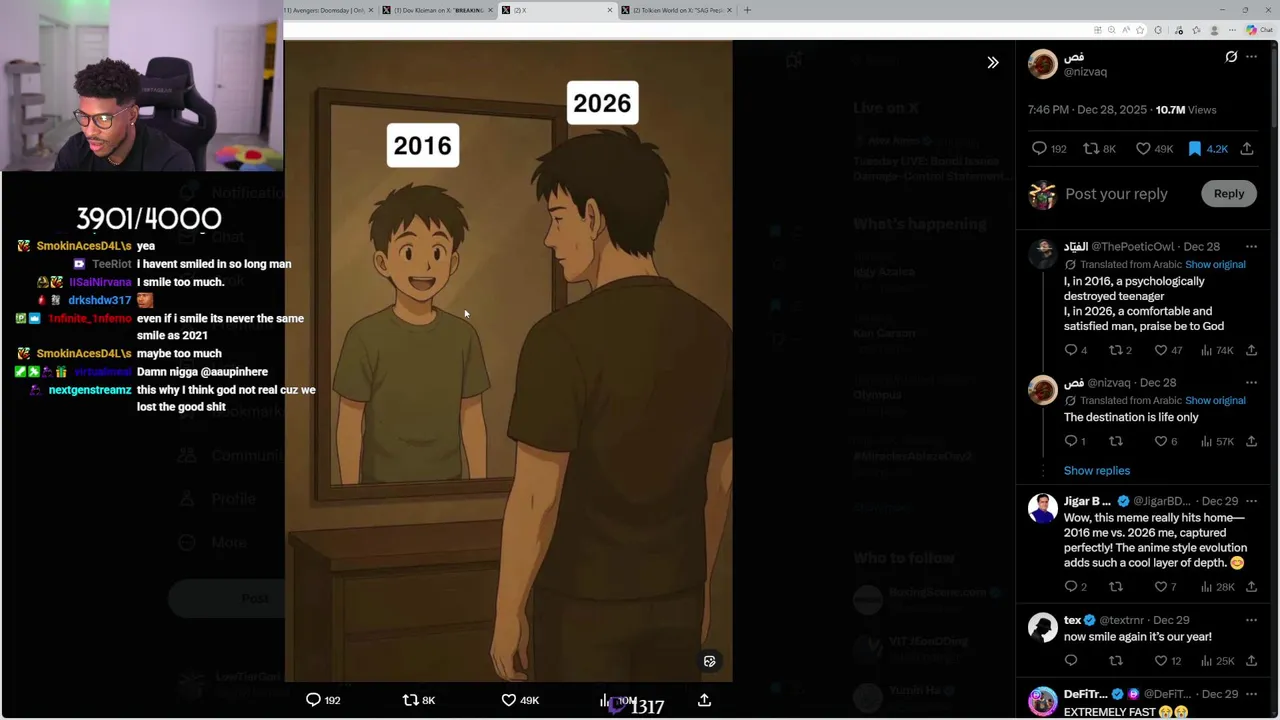The width and height of the screenshot is (1280, 720).
Task: Switch to 'Avengers: Doomsday' browser tab
Action: pyautogui.click(x=329, y=10)
